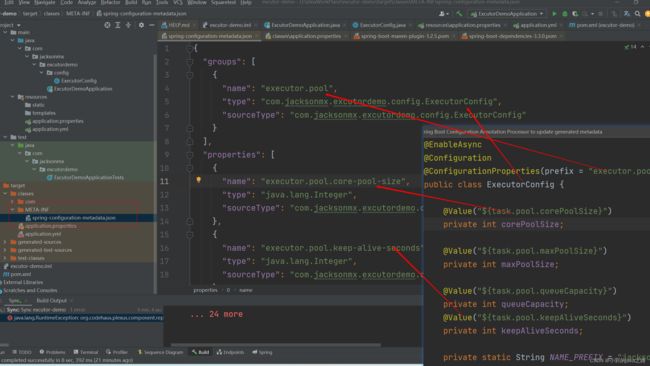650x366 pixels.
Task: Open the ExcutorDemoApplication run configuration dropdown
Action: tap(507, 14)
